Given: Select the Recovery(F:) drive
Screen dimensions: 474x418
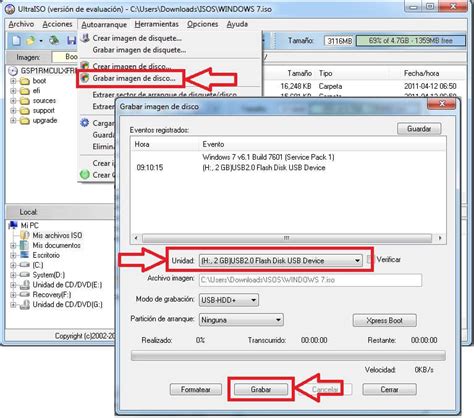Looking at the screenshot, I should (x=52, y=295).
